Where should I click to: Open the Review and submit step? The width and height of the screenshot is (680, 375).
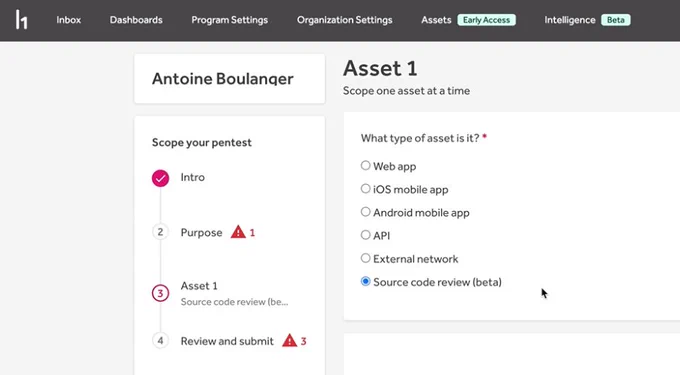[227, 341]
